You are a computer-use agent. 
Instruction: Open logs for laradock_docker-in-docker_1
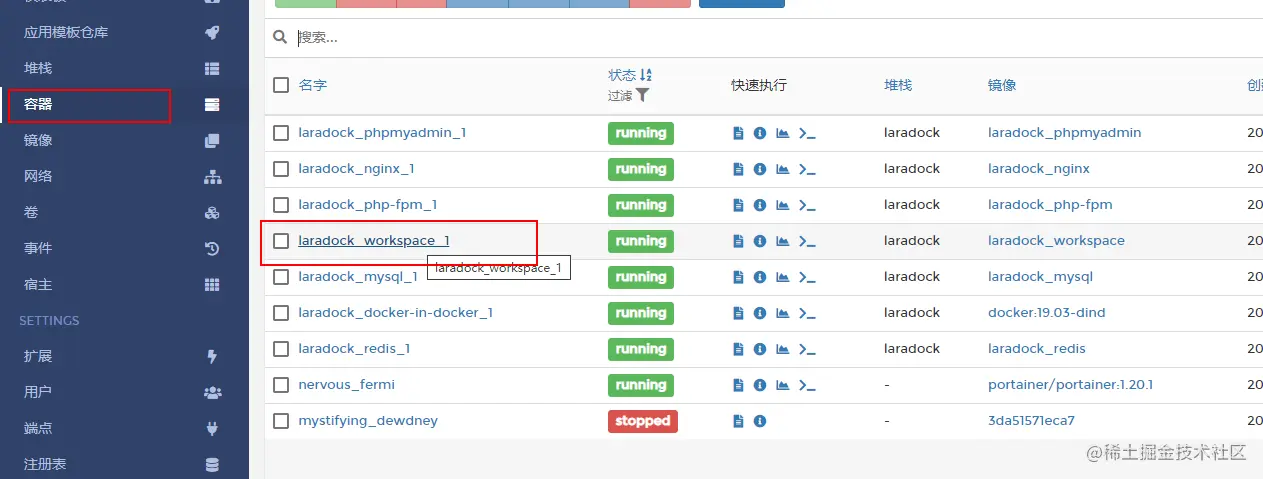coord(738,313)
